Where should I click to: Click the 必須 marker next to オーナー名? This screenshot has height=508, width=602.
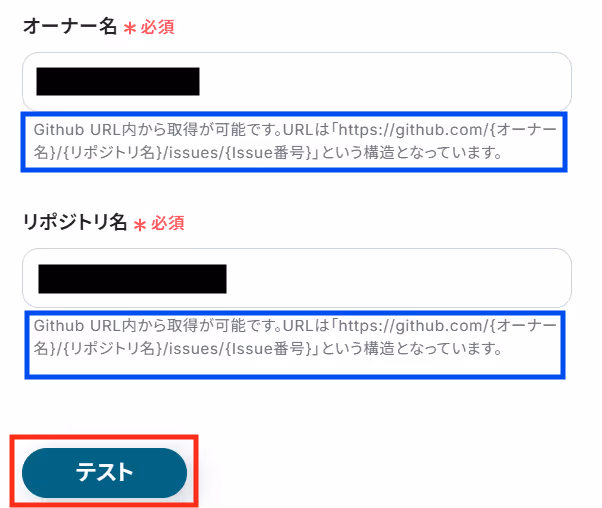click(157, 27)
